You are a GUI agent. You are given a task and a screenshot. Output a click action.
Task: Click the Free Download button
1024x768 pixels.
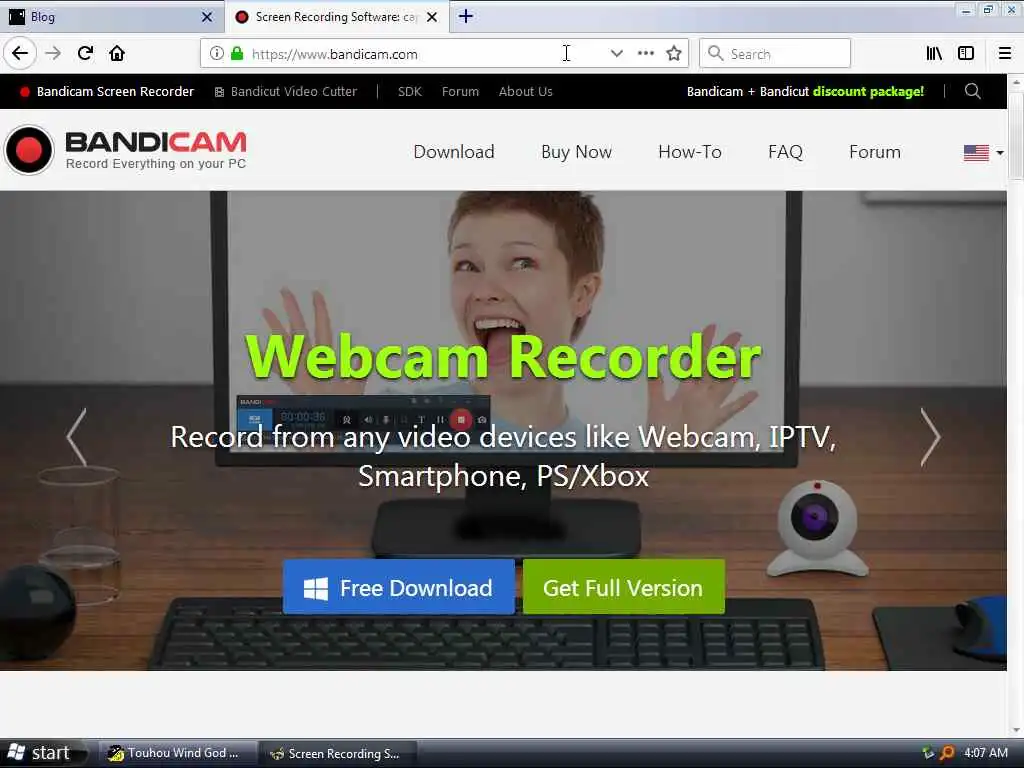398,587
